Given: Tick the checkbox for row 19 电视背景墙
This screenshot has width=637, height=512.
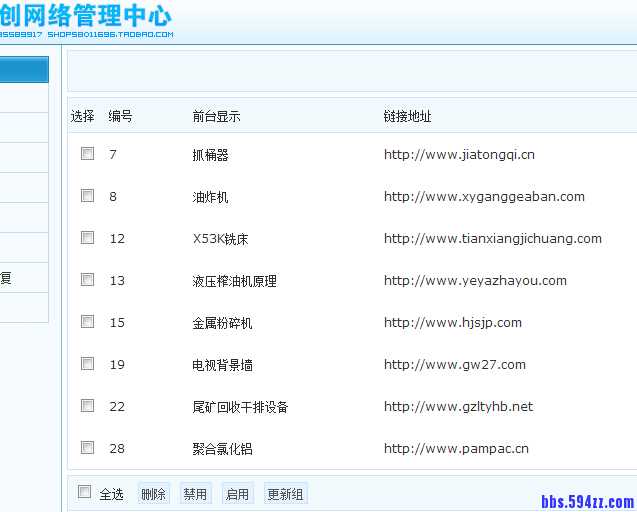Looking at the screenshot, I should coord(88,364).
